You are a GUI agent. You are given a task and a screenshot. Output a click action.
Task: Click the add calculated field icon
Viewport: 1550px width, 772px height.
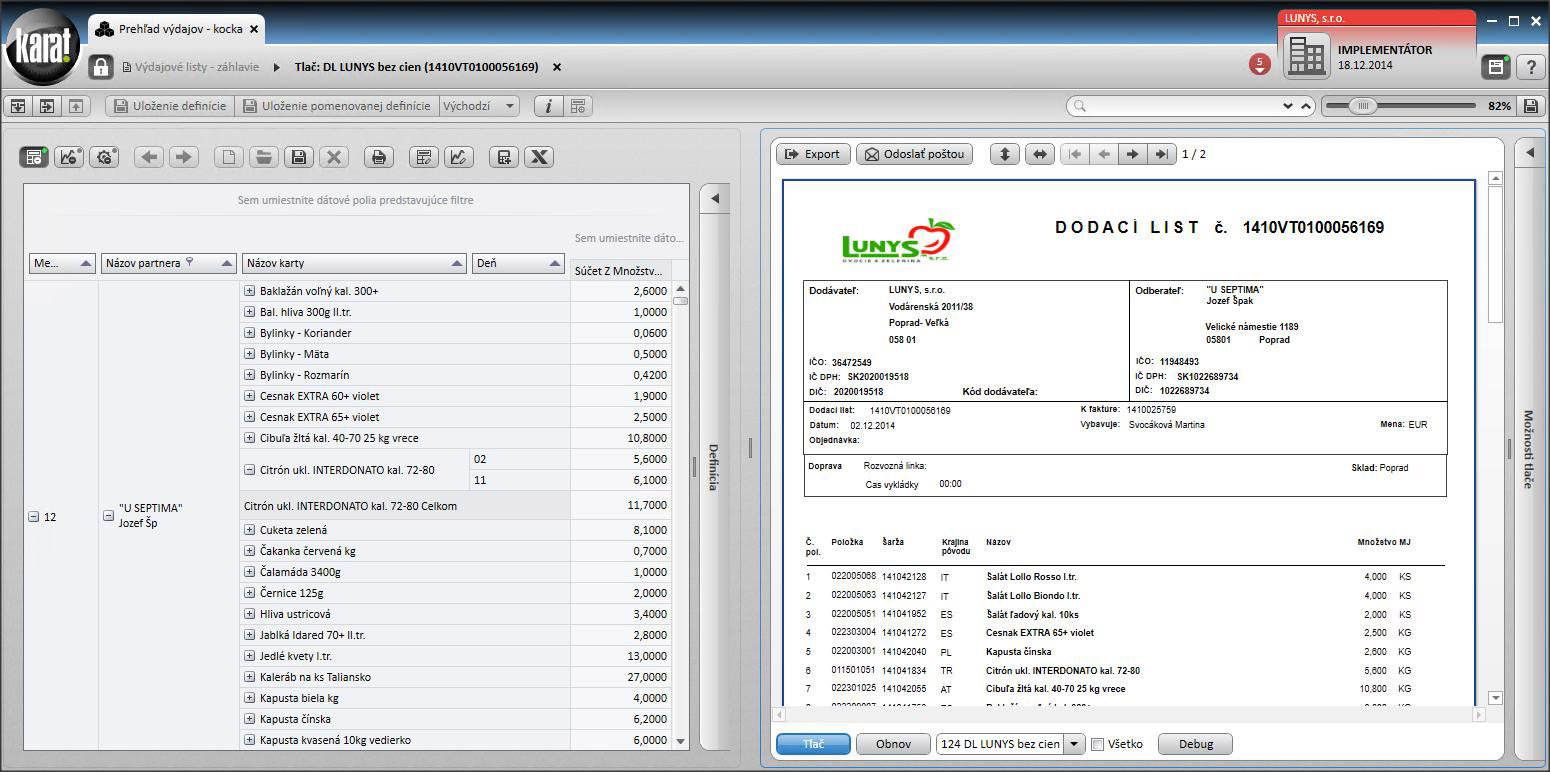click(504, 157)
